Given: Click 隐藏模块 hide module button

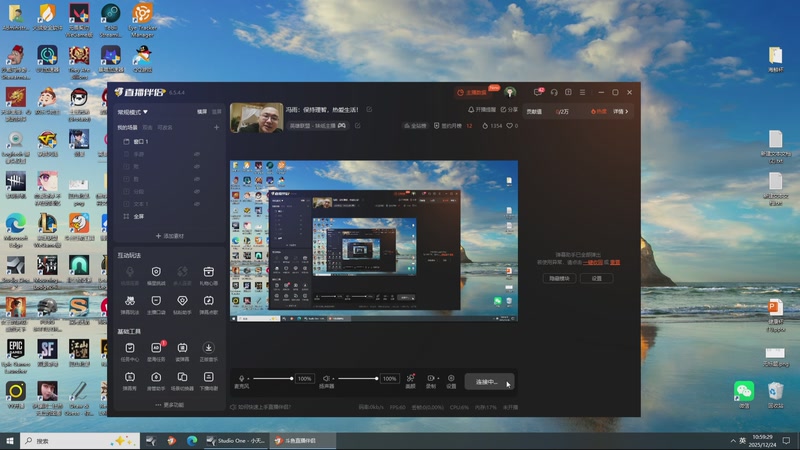Looking at the screenshot, I should [x=559, y=278].
